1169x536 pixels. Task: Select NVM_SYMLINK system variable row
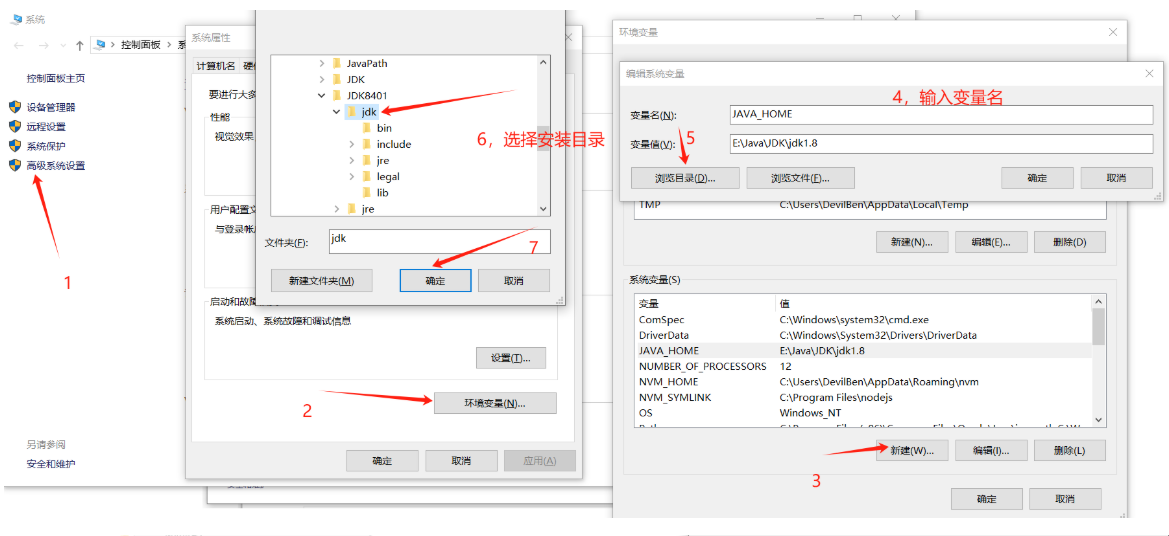pyautogui.click(x=863, y=397)
